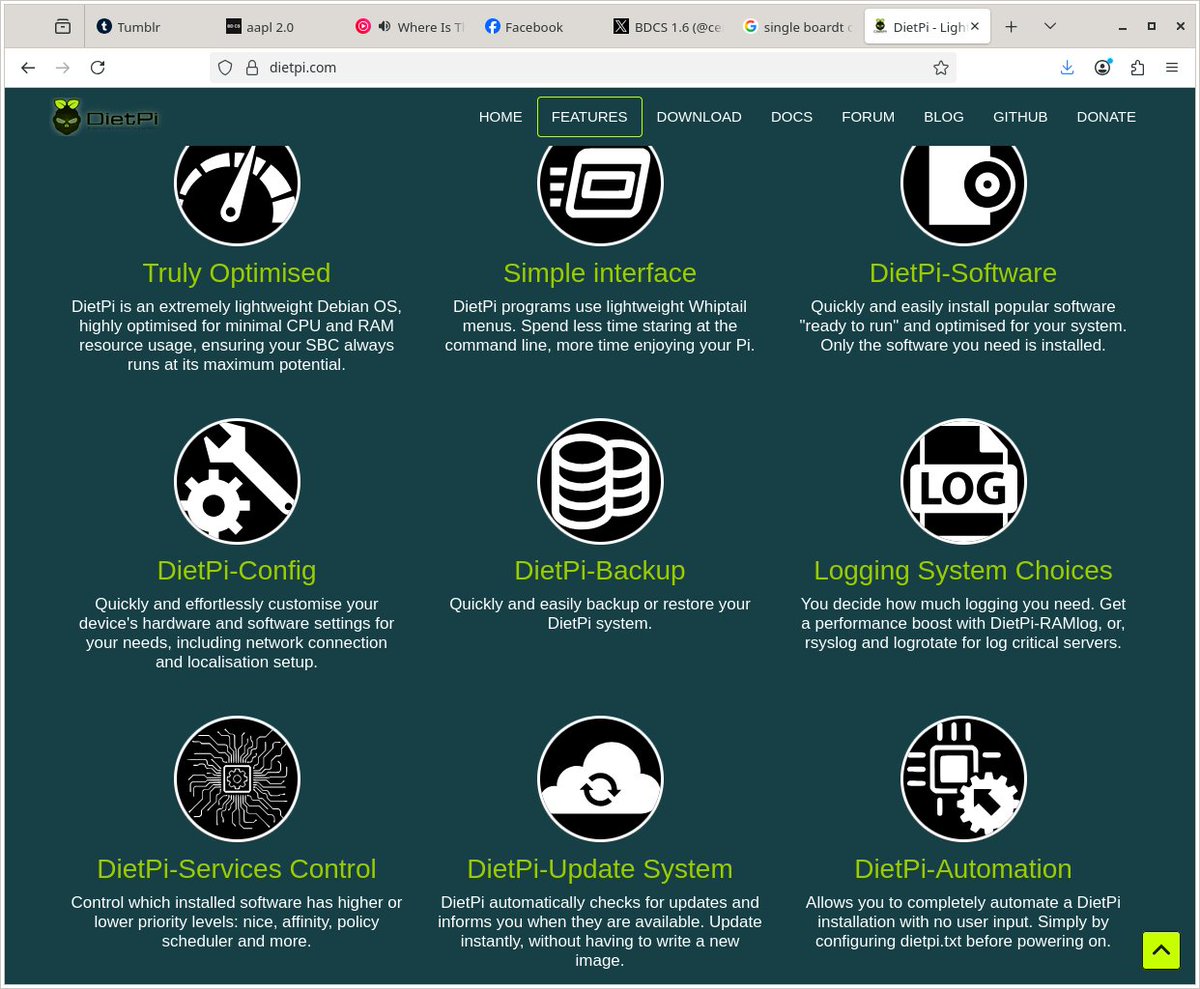Open a new tab with plus button
Viewport: 1200px width, 989px height.
click(x=1011, y=27)
